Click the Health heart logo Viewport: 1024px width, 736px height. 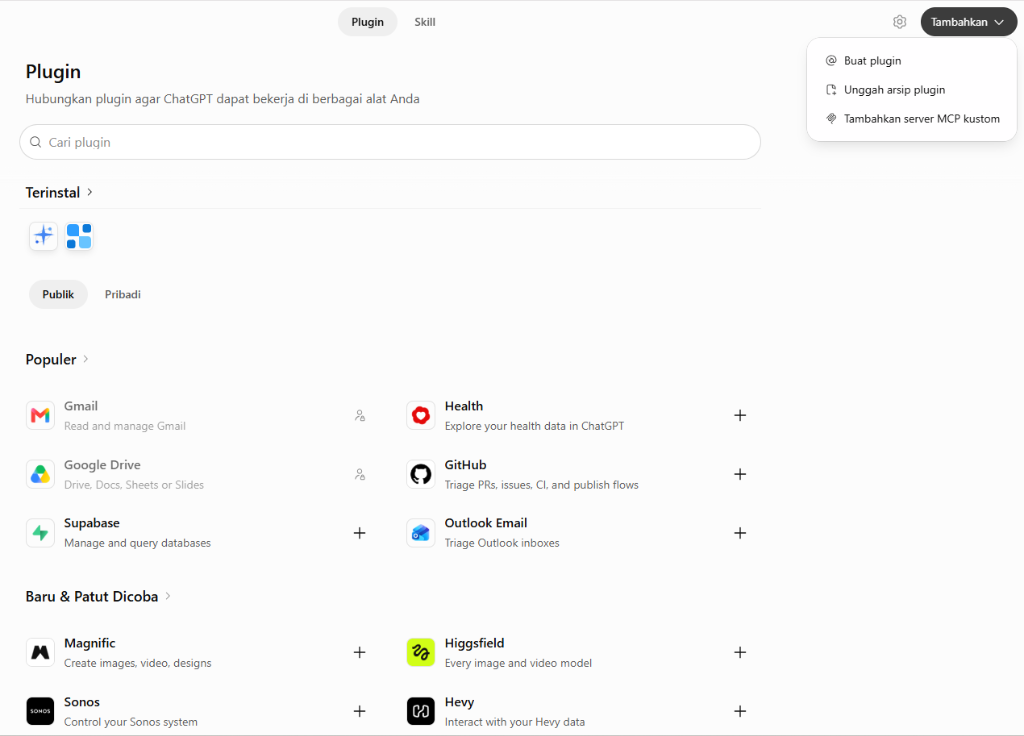pos(421,415)
